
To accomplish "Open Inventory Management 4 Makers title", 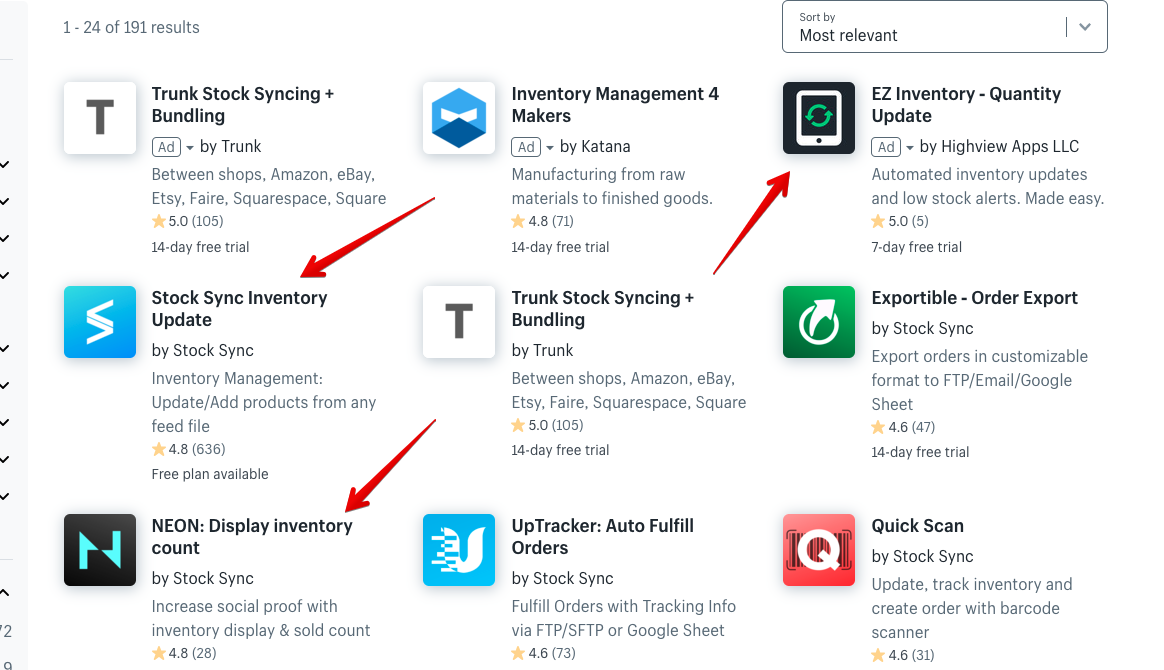I will click(x=614, y=105).
